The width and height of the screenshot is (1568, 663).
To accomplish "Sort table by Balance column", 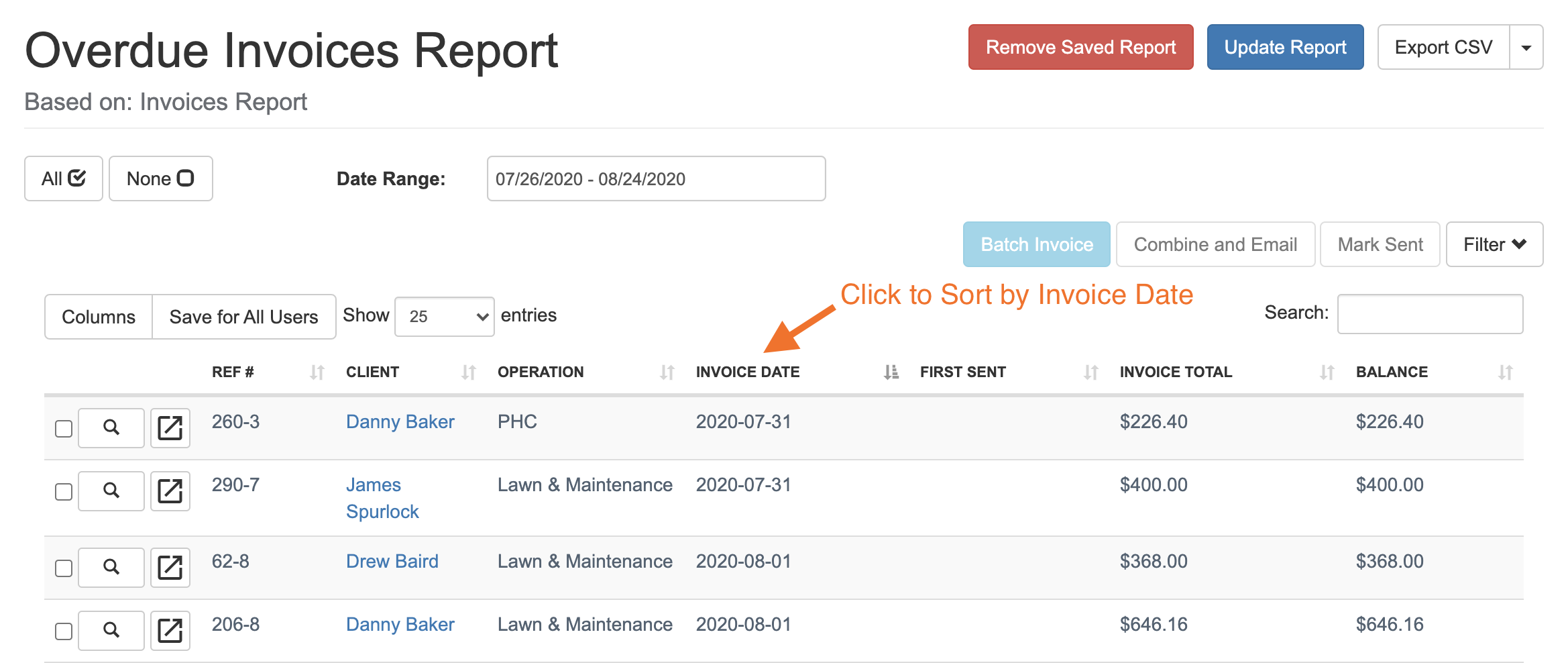I will 1392,372.
